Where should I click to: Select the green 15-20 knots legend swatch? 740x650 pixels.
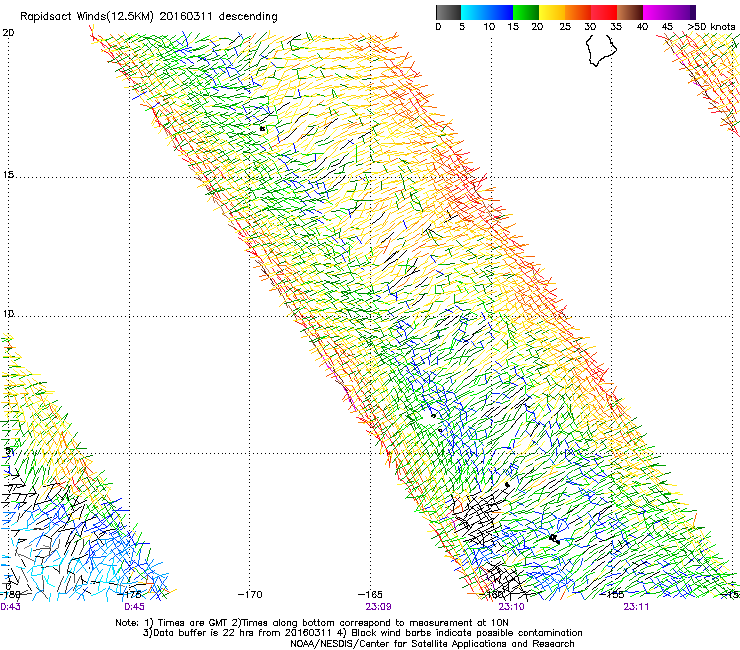(526, 12)
